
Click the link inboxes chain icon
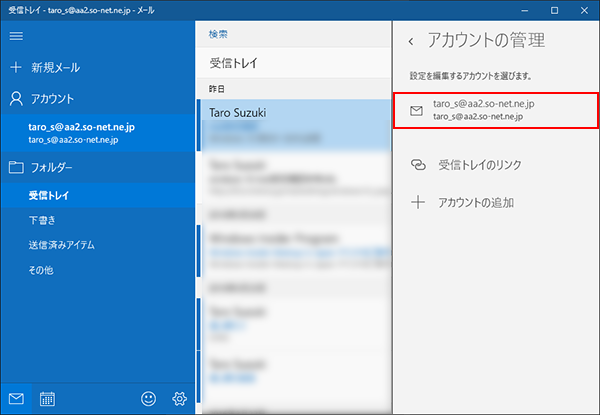[418, 165]
